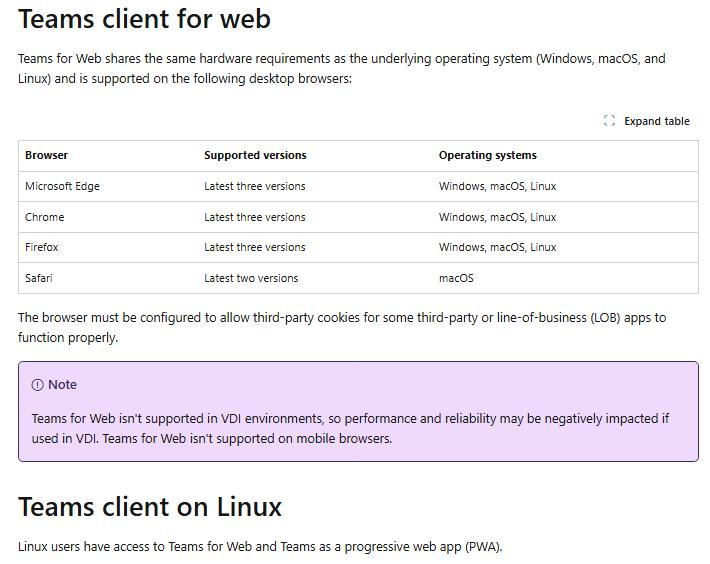Click the Teams for Web hardware requirements paragraph
This screenshot has height=564, width=710.
[342, 68]
